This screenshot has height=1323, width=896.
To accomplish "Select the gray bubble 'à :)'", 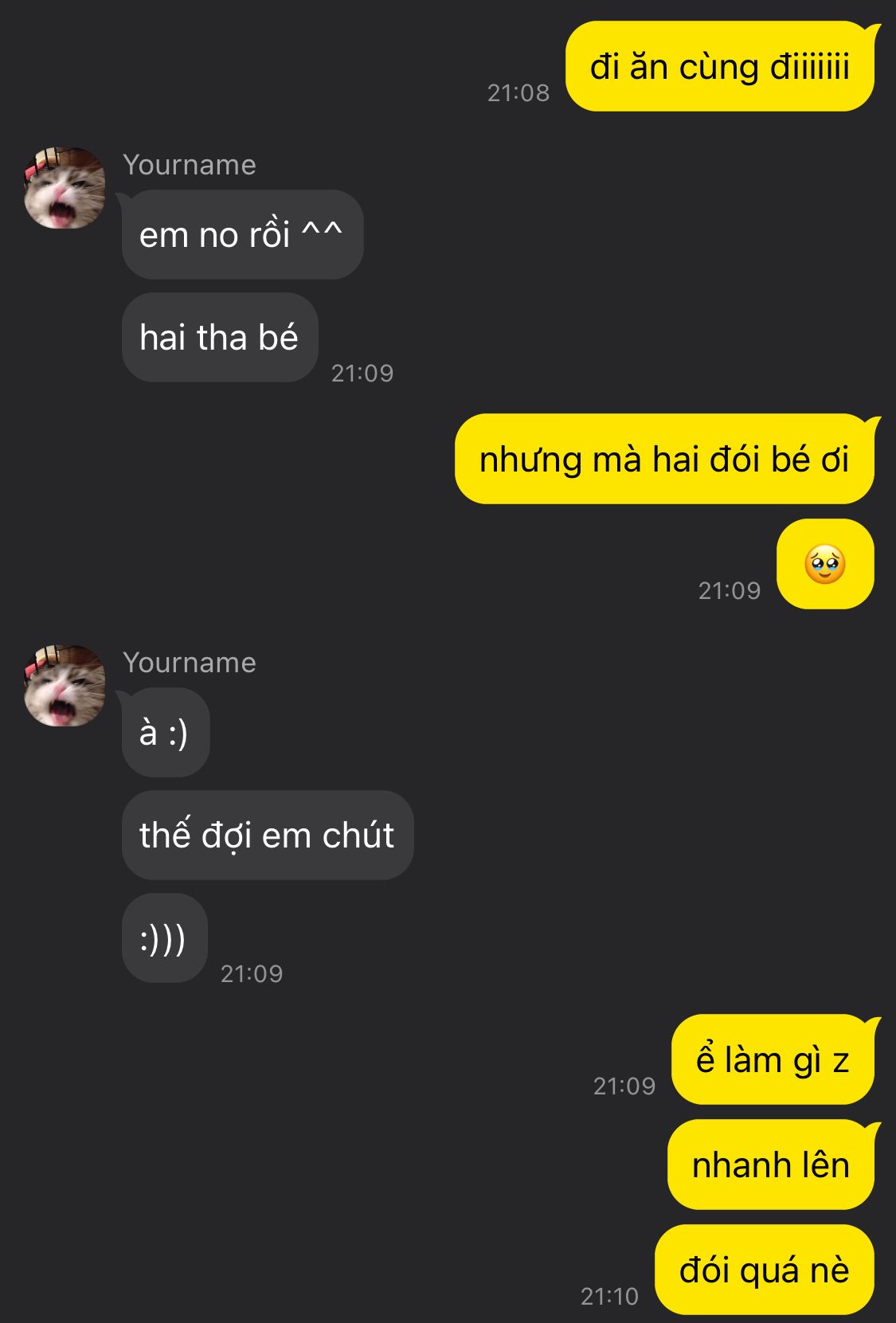I will (166, 732).
